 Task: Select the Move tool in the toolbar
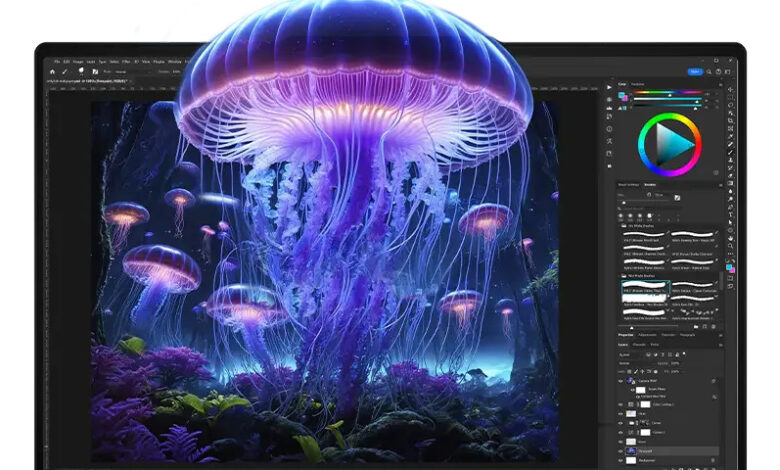[730, 89]
